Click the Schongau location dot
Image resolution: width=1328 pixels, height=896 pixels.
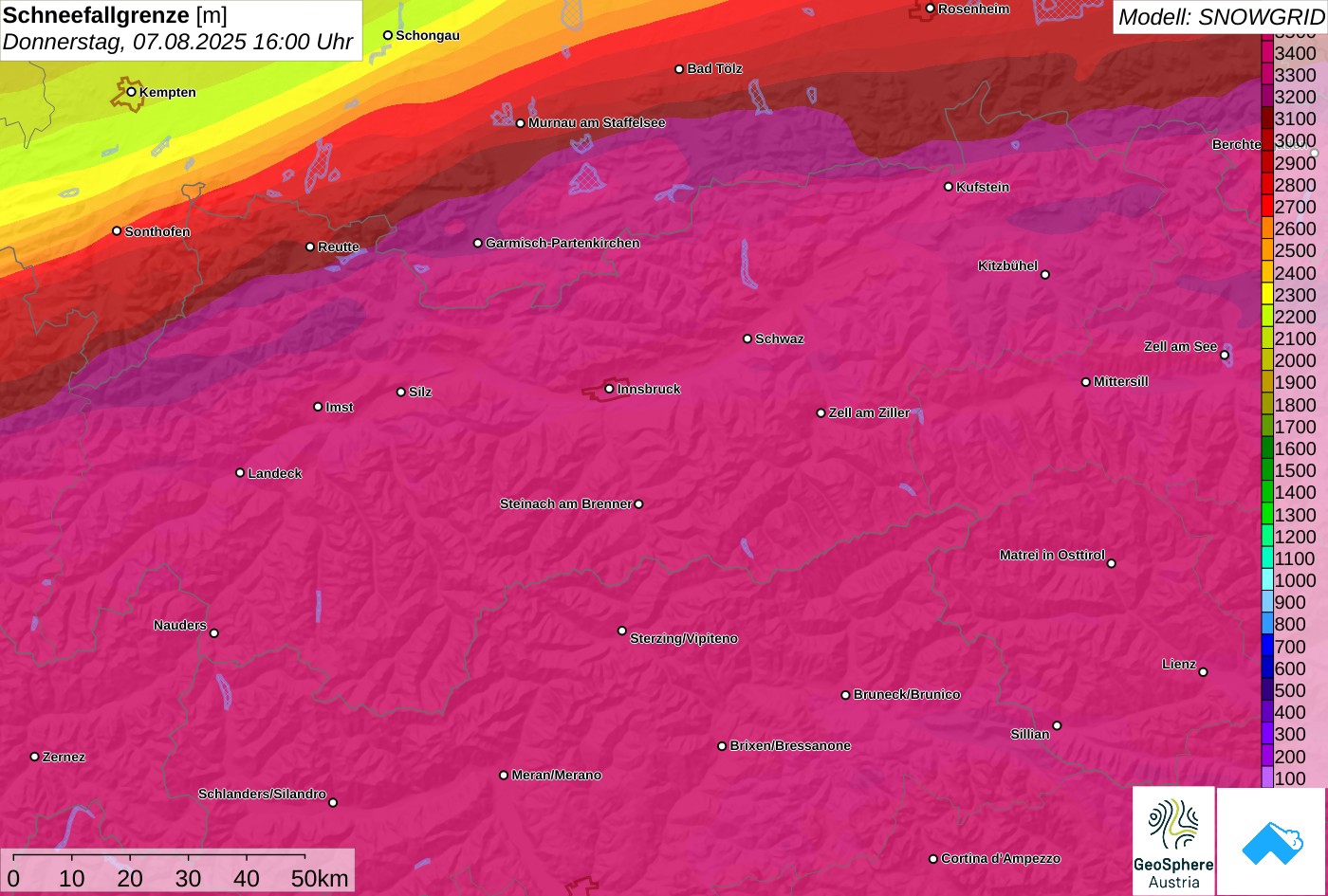[387, 35]
